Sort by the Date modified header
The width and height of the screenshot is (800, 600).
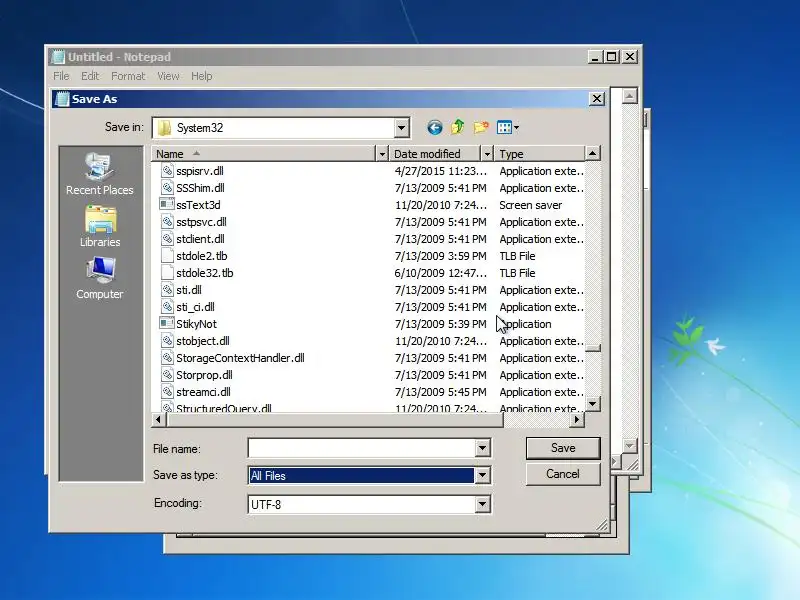pos(434,154)
